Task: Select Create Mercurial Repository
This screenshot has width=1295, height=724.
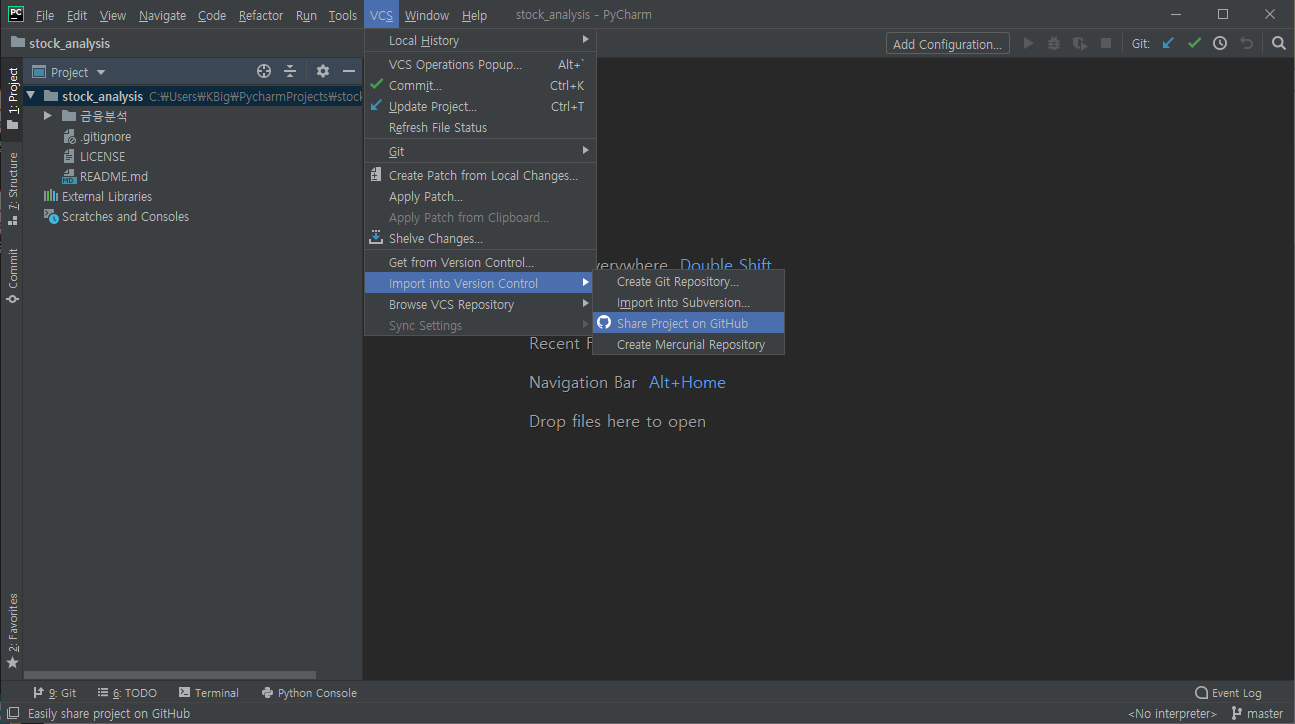Action: tap(688, 344)
